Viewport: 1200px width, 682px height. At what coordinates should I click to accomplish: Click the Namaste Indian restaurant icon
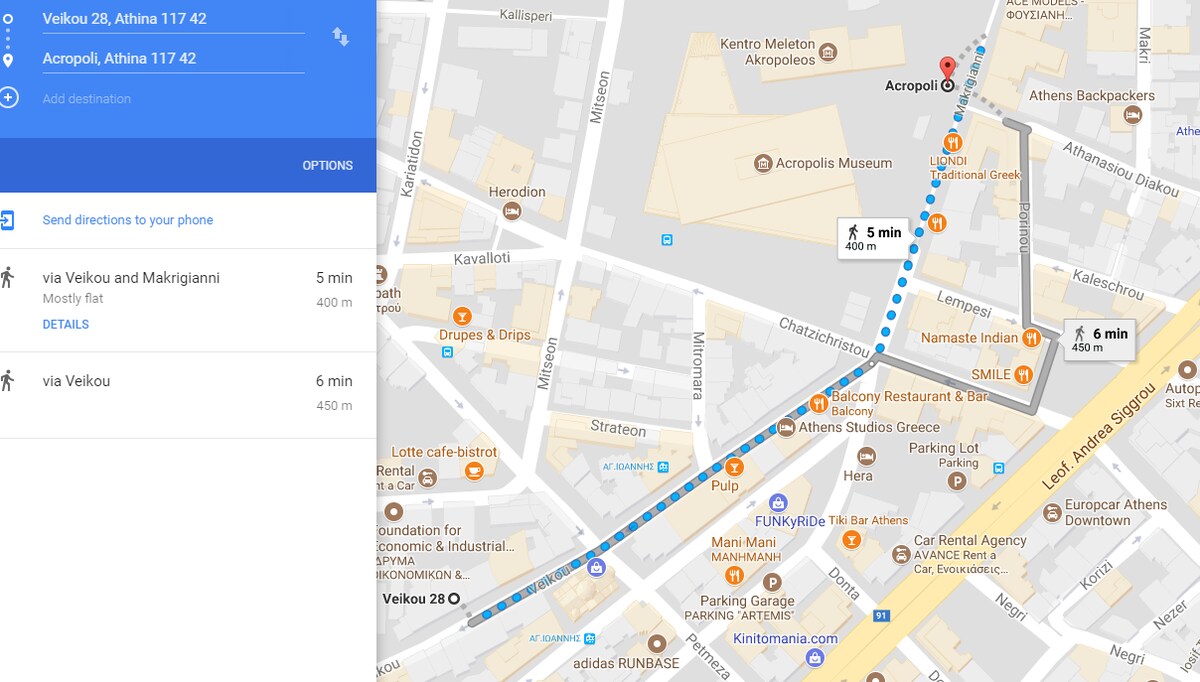tap(1032, 338)
